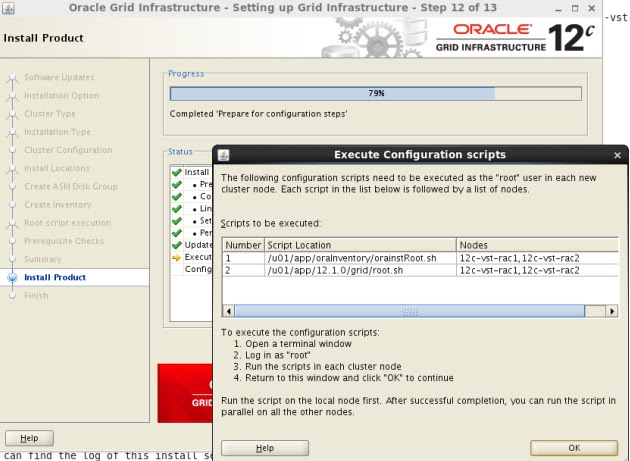Select number 1 cell in scripts table

[x=243, y=258]
